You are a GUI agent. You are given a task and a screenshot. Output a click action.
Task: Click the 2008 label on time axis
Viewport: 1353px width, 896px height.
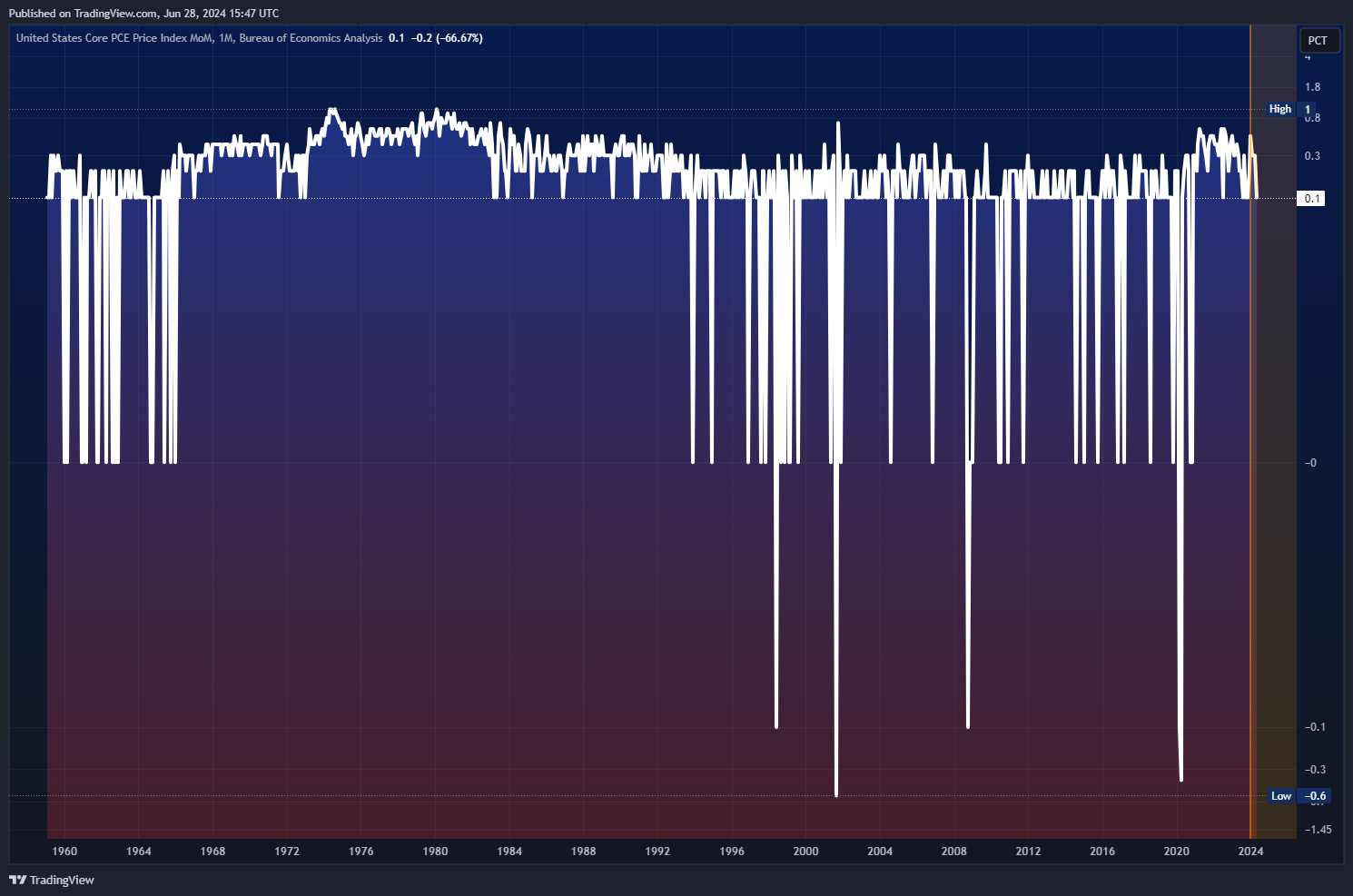pos(954,852)
